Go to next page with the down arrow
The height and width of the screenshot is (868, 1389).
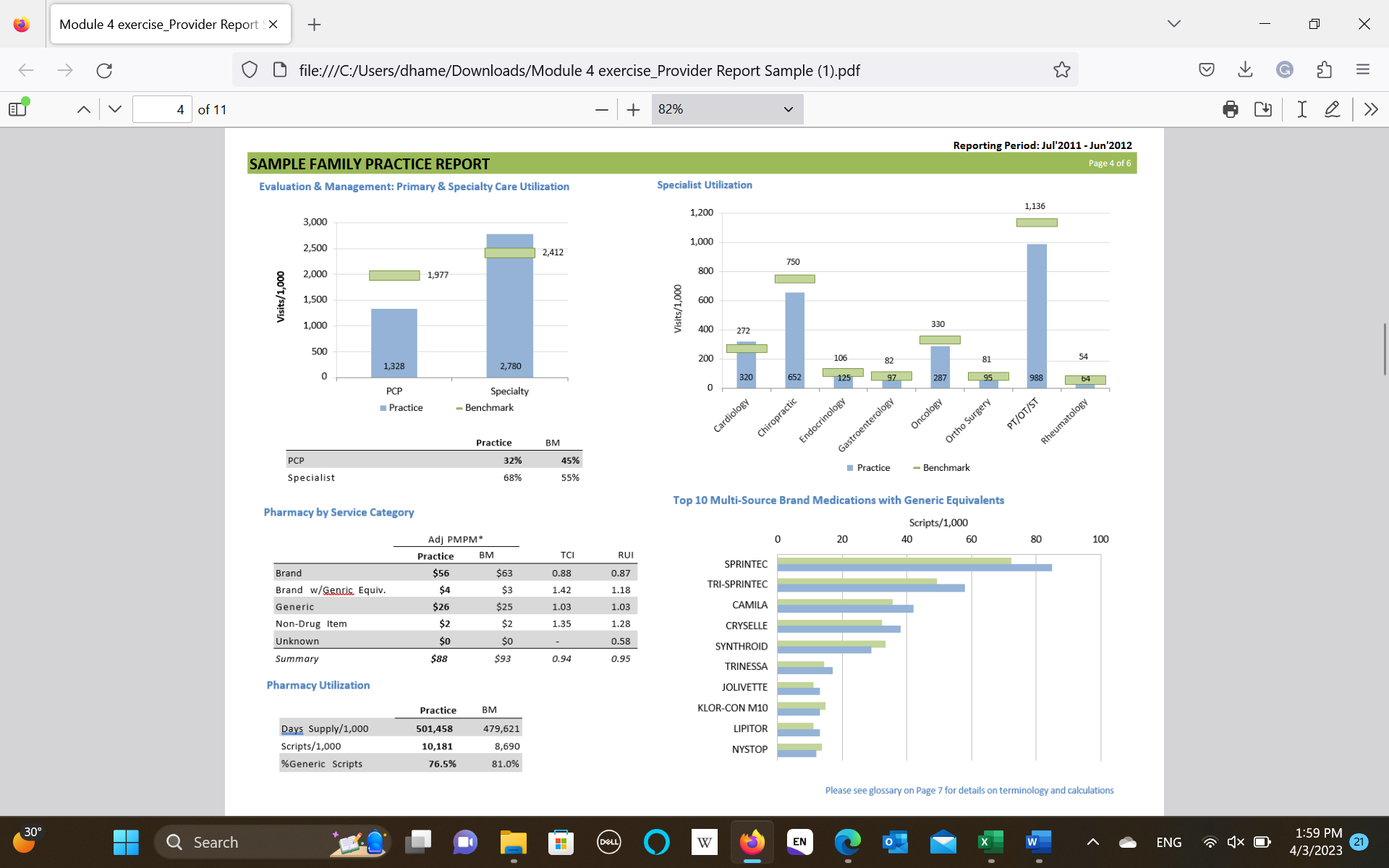click(114, 109)
